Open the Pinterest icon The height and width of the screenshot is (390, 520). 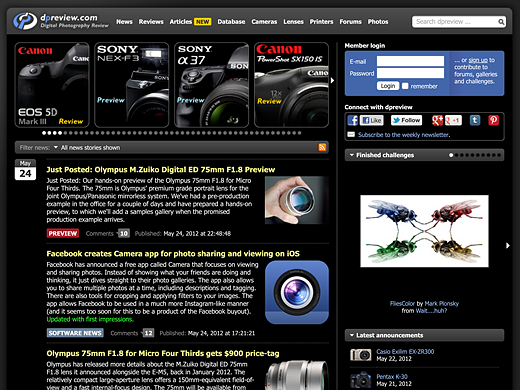[494, 120]
